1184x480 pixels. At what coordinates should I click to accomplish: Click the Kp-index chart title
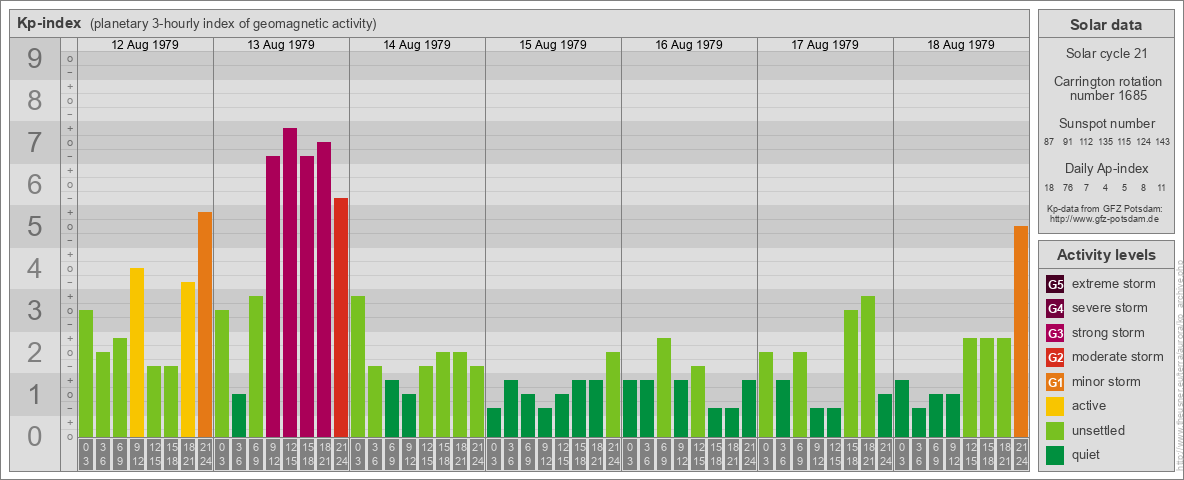pyautogui.click(x=49, y=23)
